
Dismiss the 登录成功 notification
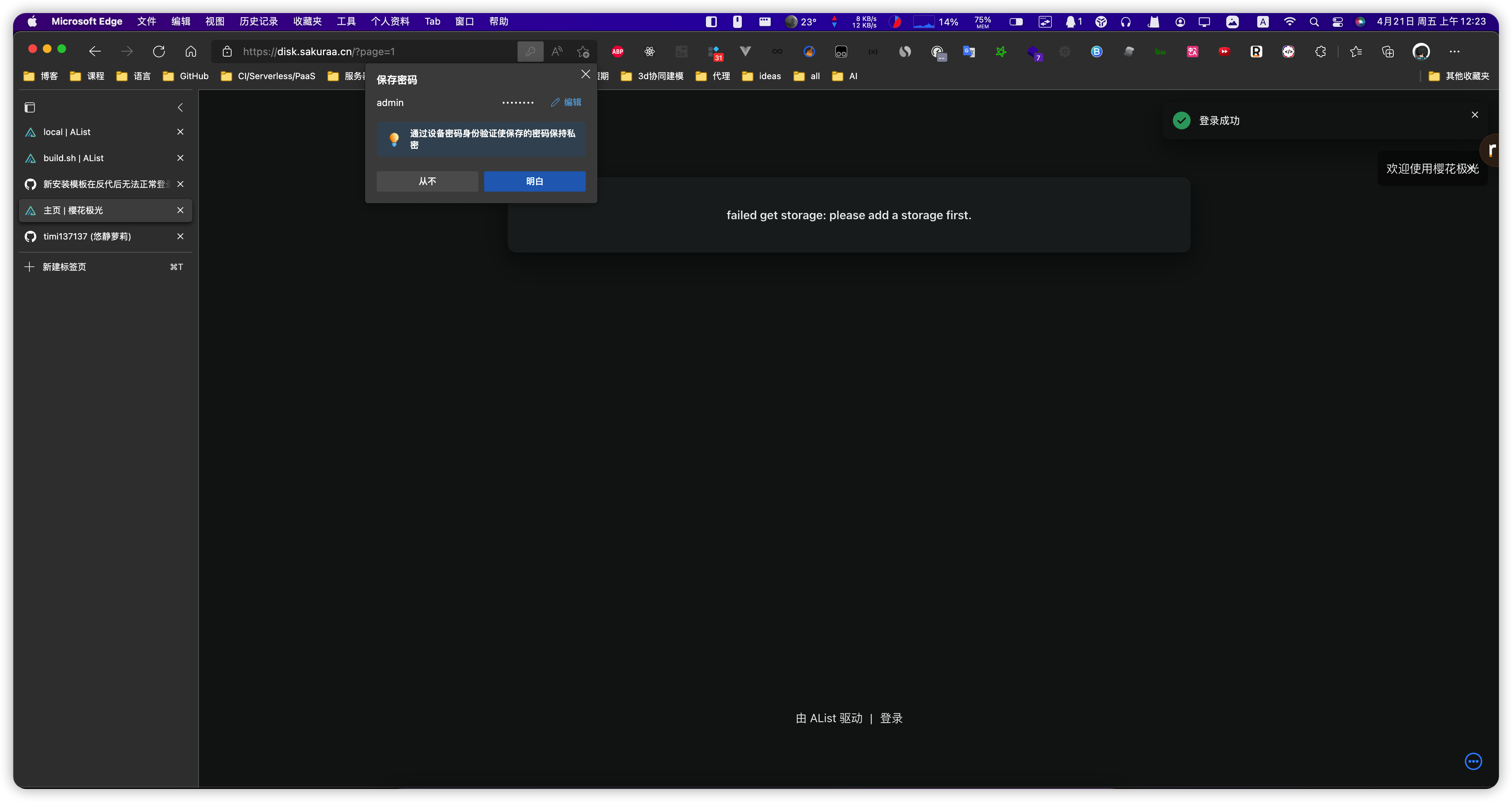click(x=1474, y=115)
